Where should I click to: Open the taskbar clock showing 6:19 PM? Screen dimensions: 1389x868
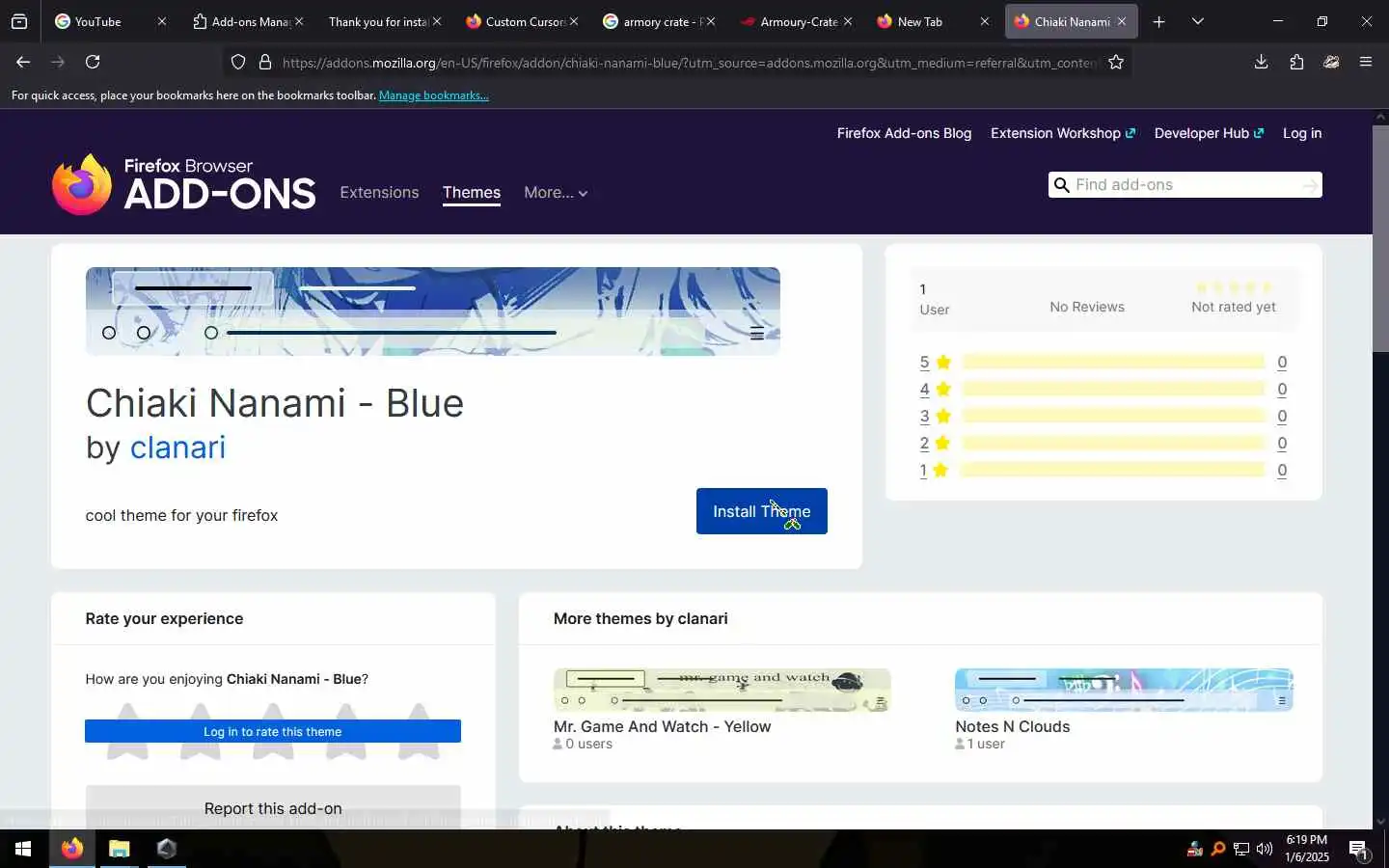(x=1307, y=849)
